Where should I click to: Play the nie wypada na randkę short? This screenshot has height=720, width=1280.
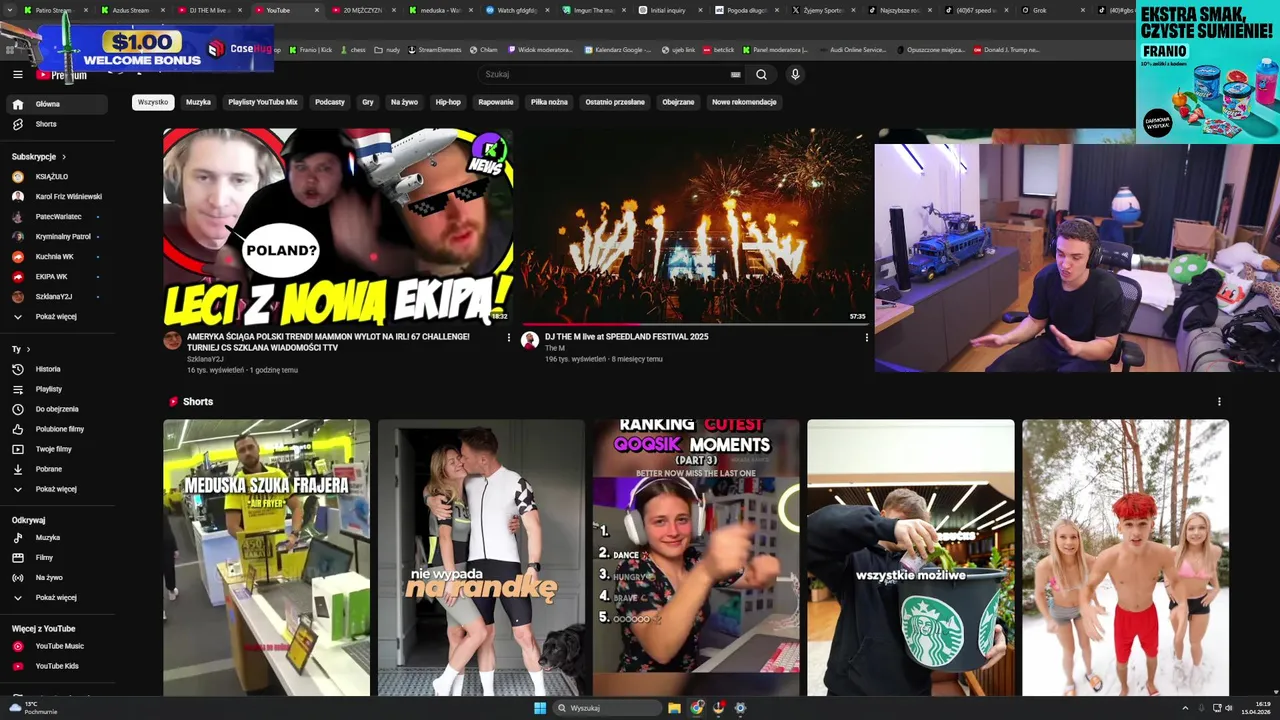(481, 557)
